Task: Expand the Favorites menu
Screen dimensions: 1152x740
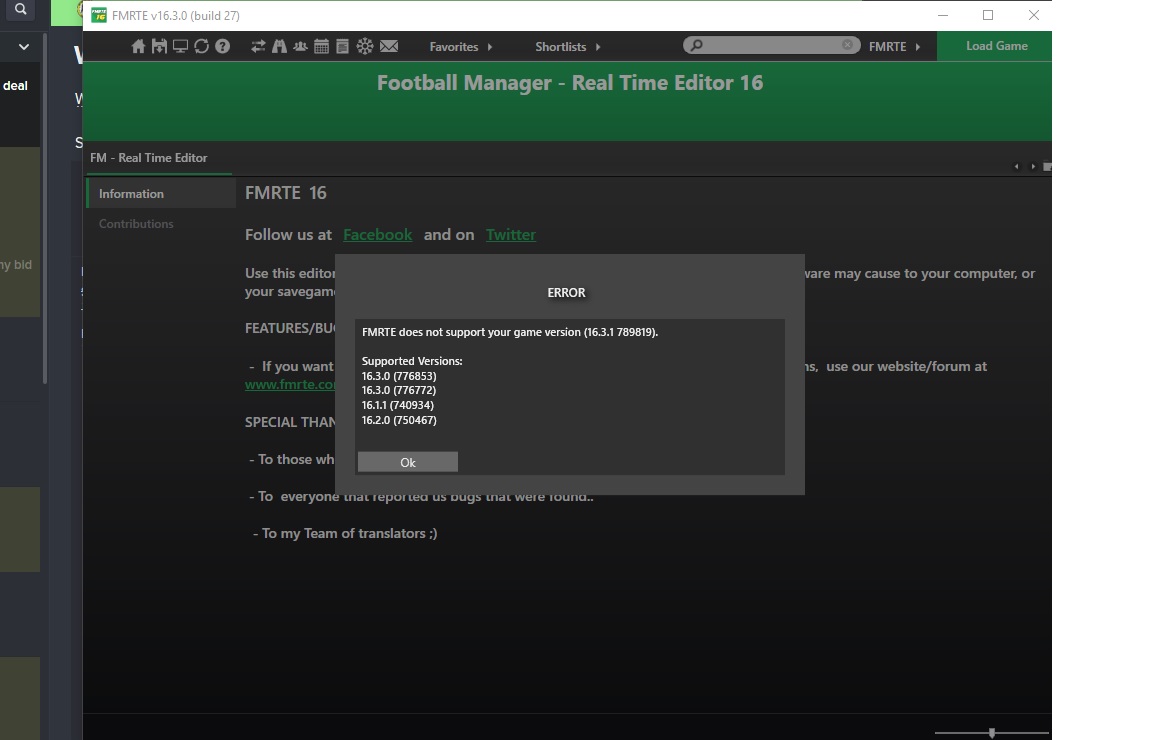Action: pyautogui.click(x=461, y=46)
